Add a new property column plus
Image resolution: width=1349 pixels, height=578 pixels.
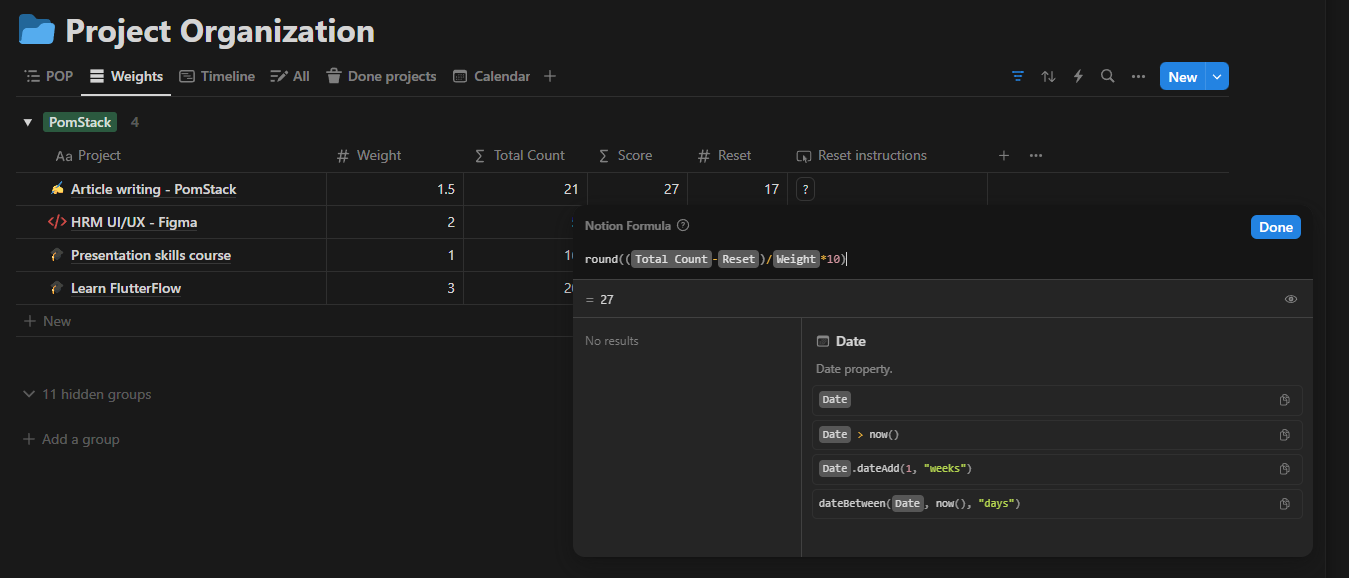point(1004,155)
